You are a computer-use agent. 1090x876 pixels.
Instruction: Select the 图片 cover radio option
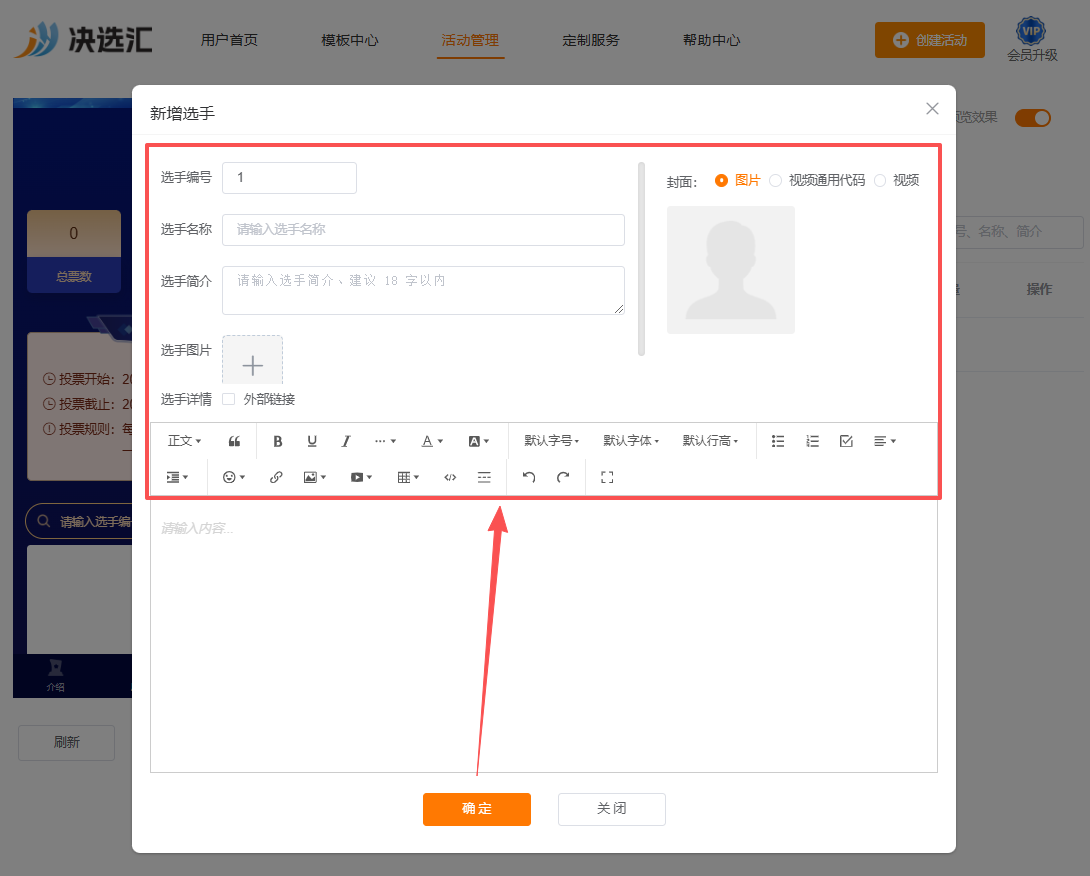coord(722,181)
